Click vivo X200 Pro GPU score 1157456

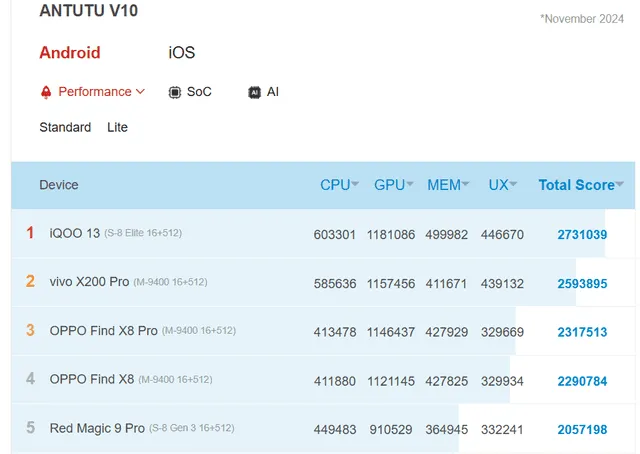[391, 284]
